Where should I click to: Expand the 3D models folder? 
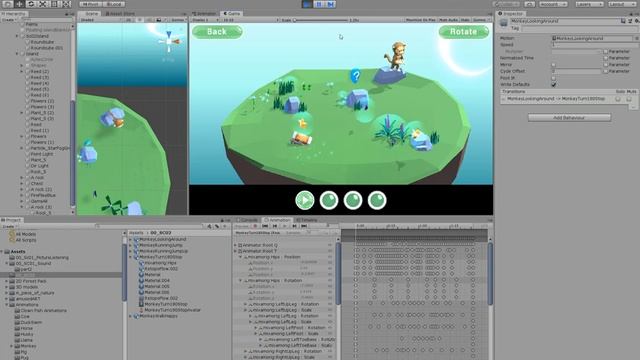[x=7, y=287]
